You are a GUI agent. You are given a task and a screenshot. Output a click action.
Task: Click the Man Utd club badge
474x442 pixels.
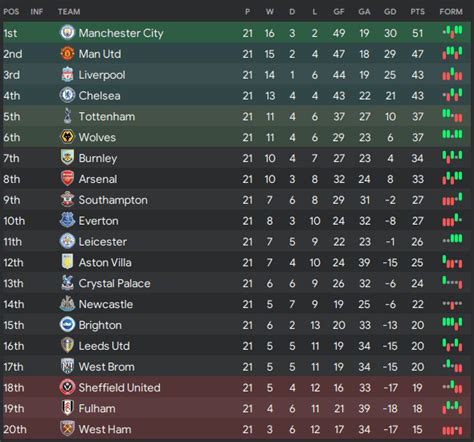click(x=68, y=54)
